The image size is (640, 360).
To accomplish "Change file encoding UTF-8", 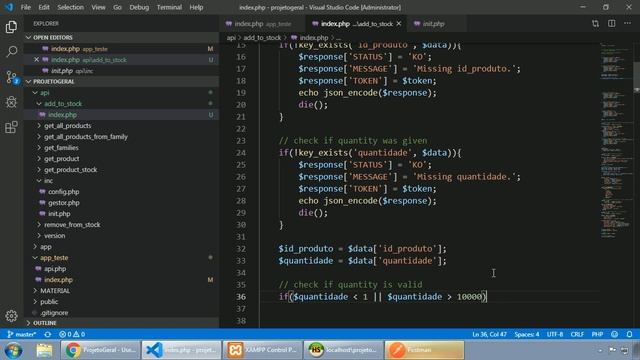I will [x=555, y=334].
